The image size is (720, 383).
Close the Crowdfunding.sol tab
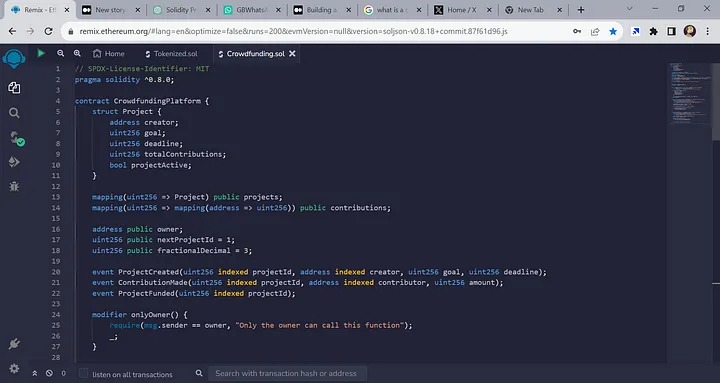(292, 54)
